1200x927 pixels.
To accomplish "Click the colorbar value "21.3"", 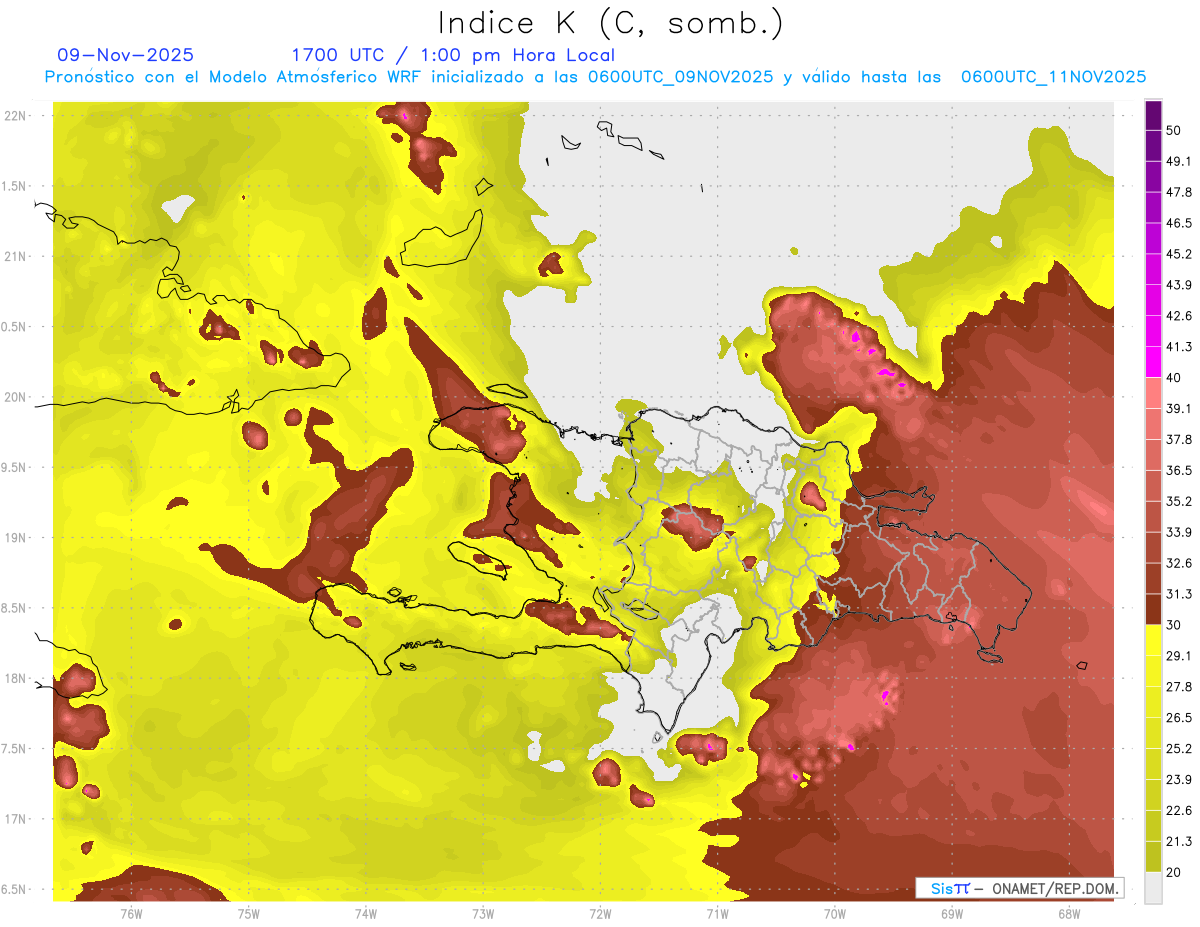I will [x=1179, y=842].
